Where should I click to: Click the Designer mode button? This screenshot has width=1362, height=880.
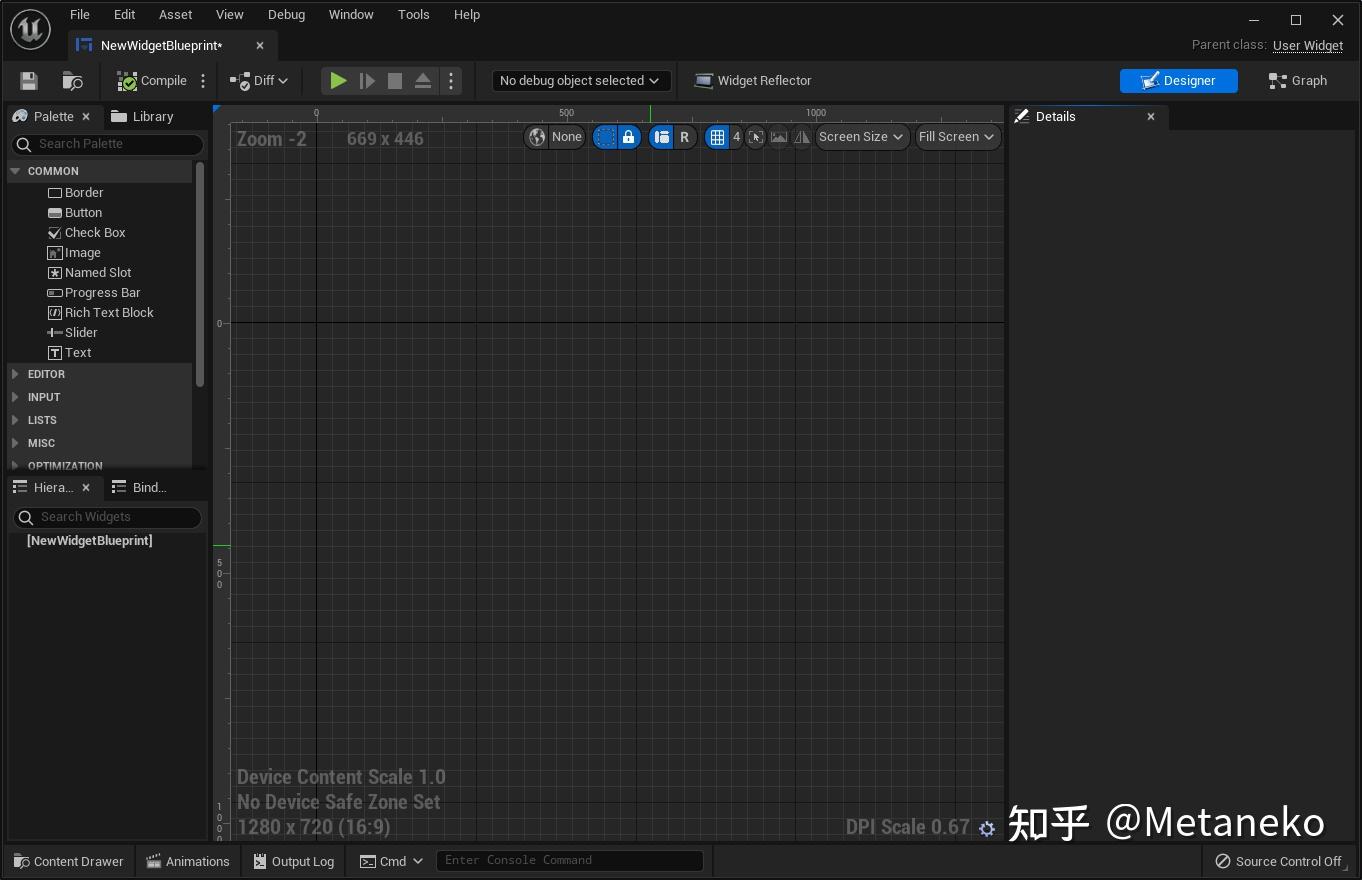[1179, 80]
